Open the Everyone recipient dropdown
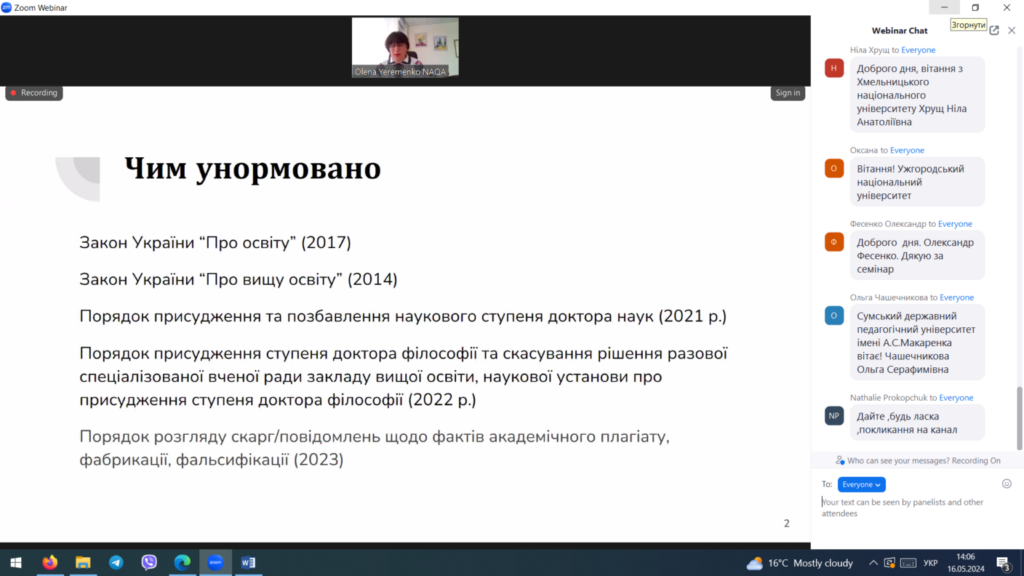1024x576 pixels. 861,484
